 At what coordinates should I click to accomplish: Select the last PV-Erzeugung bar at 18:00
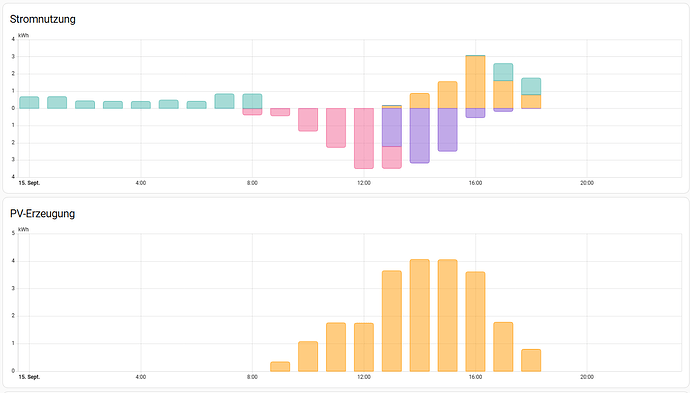click(531, 360)
